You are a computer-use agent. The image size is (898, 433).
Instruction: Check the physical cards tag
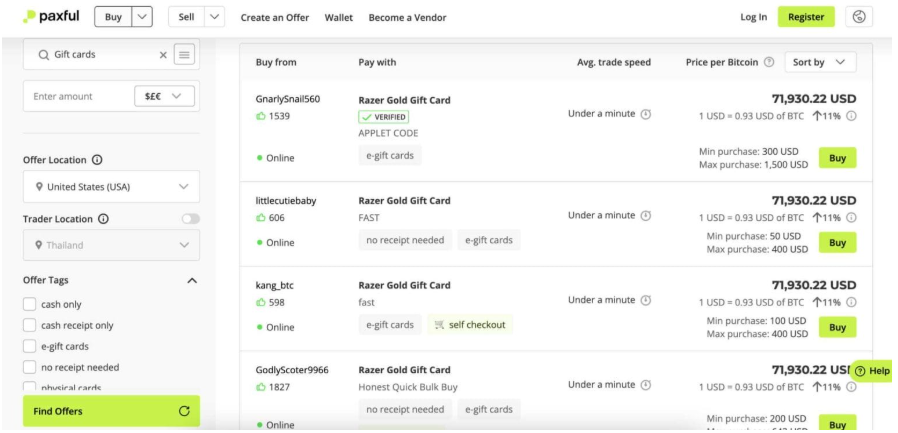tap(29, 387)
